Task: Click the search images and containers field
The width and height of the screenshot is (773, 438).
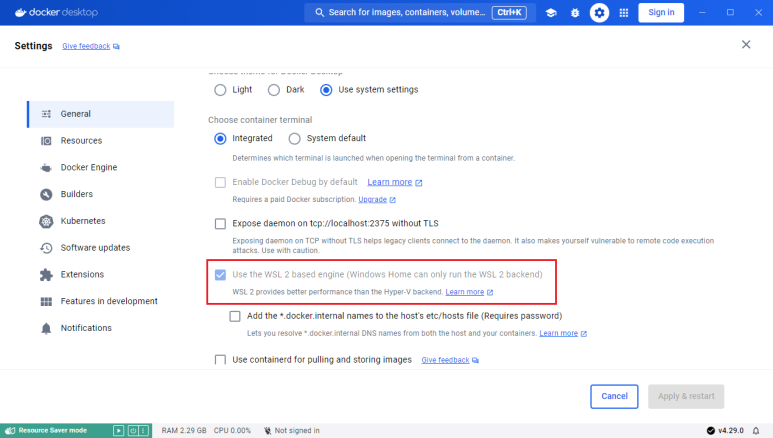Action: [x=420, y=12]
